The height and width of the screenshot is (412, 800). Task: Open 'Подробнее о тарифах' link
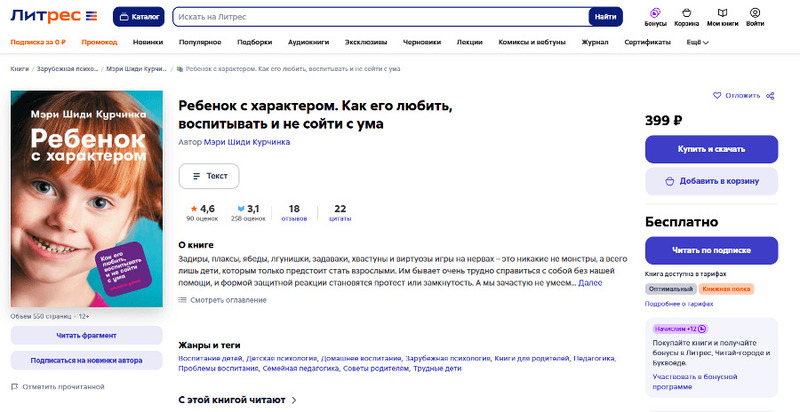click(679, 304)
